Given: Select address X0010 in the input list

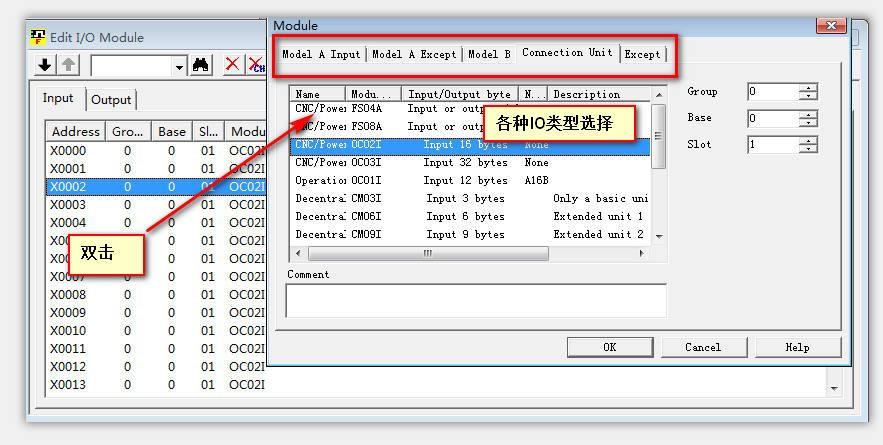Looking at the screenshot, I should point(68,331).
